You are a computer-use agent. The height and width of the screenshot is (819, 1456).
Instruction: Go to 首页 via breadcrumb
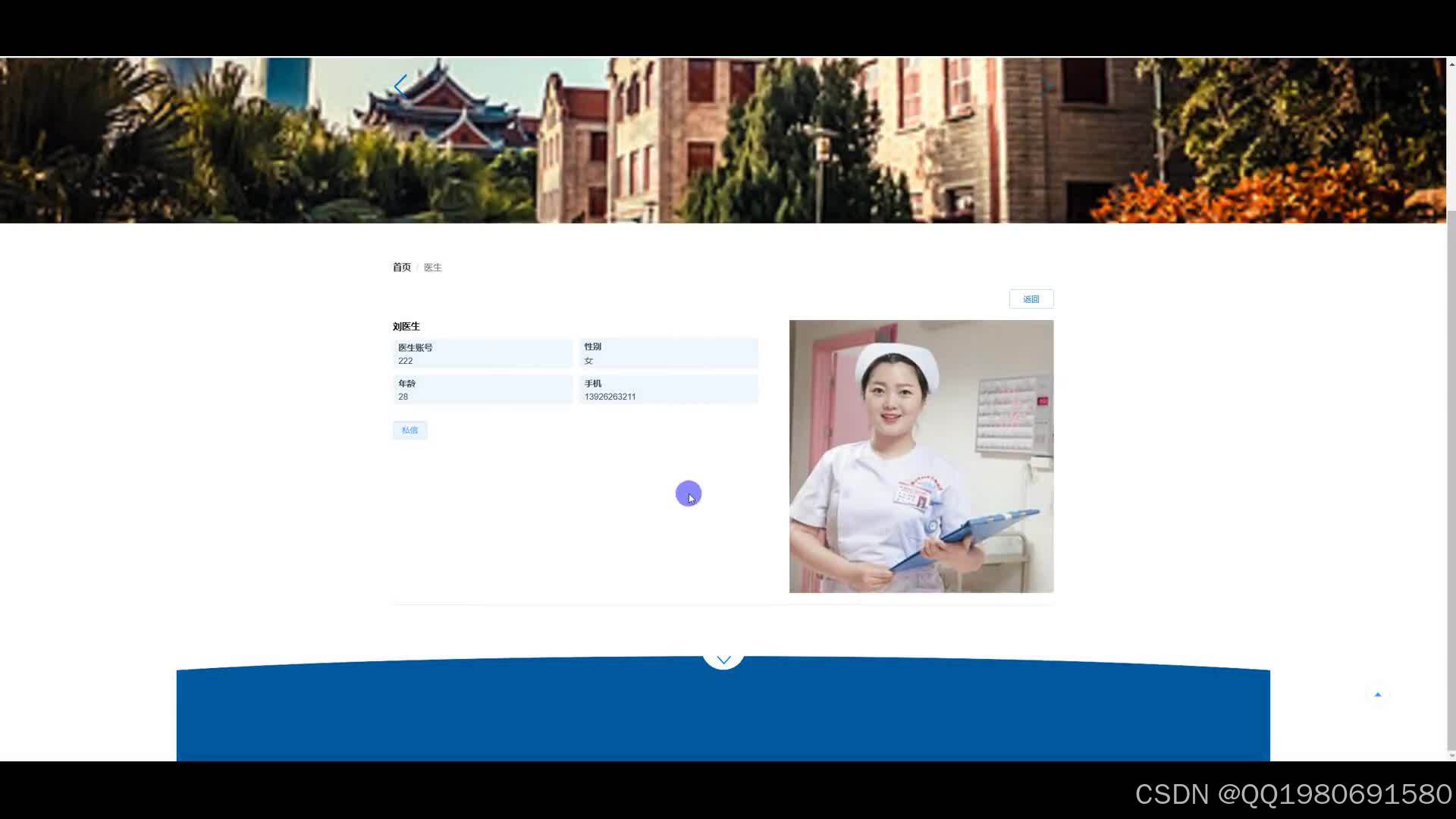click(401, 268)
